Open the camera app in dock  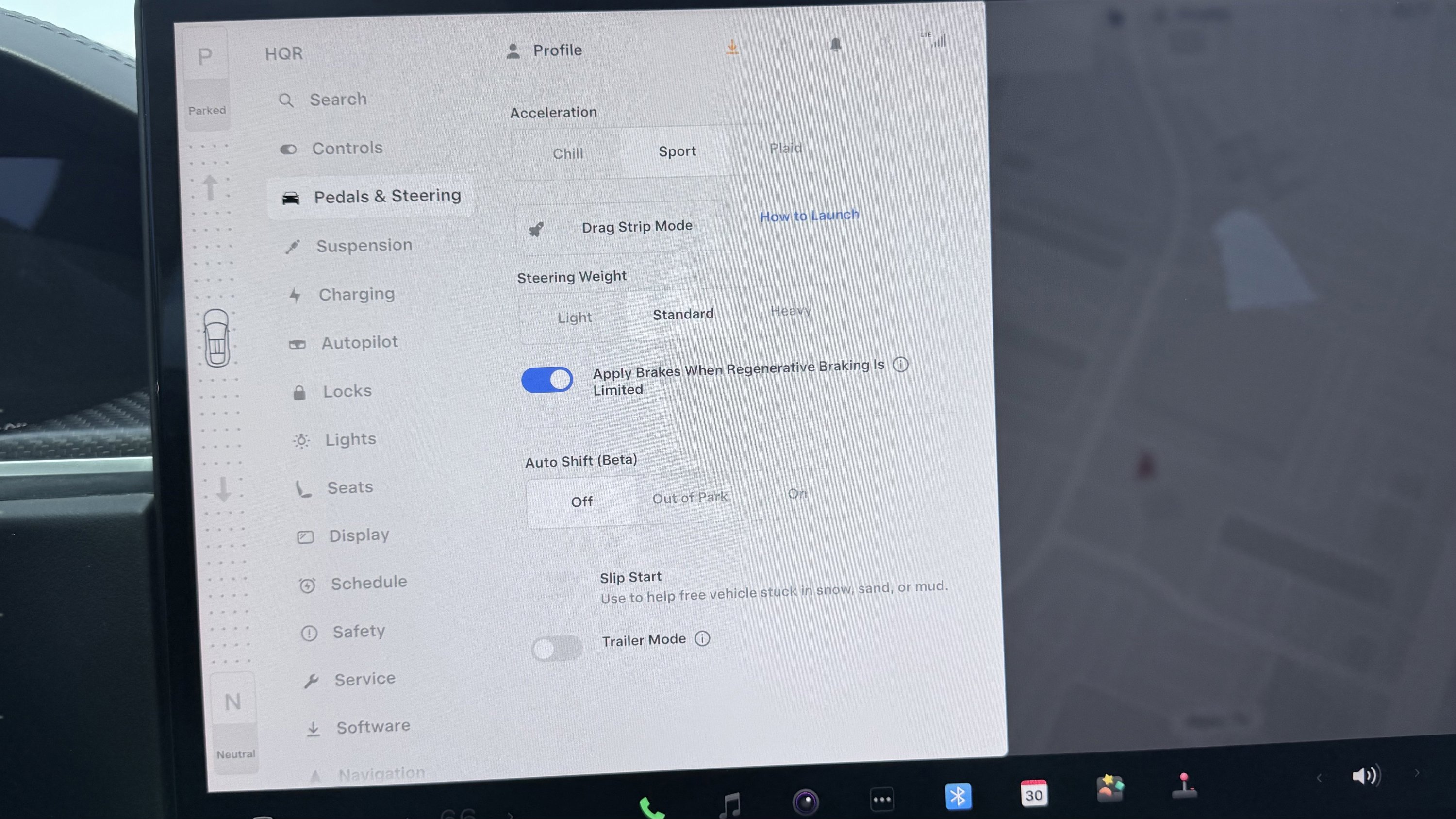[806, 801]
